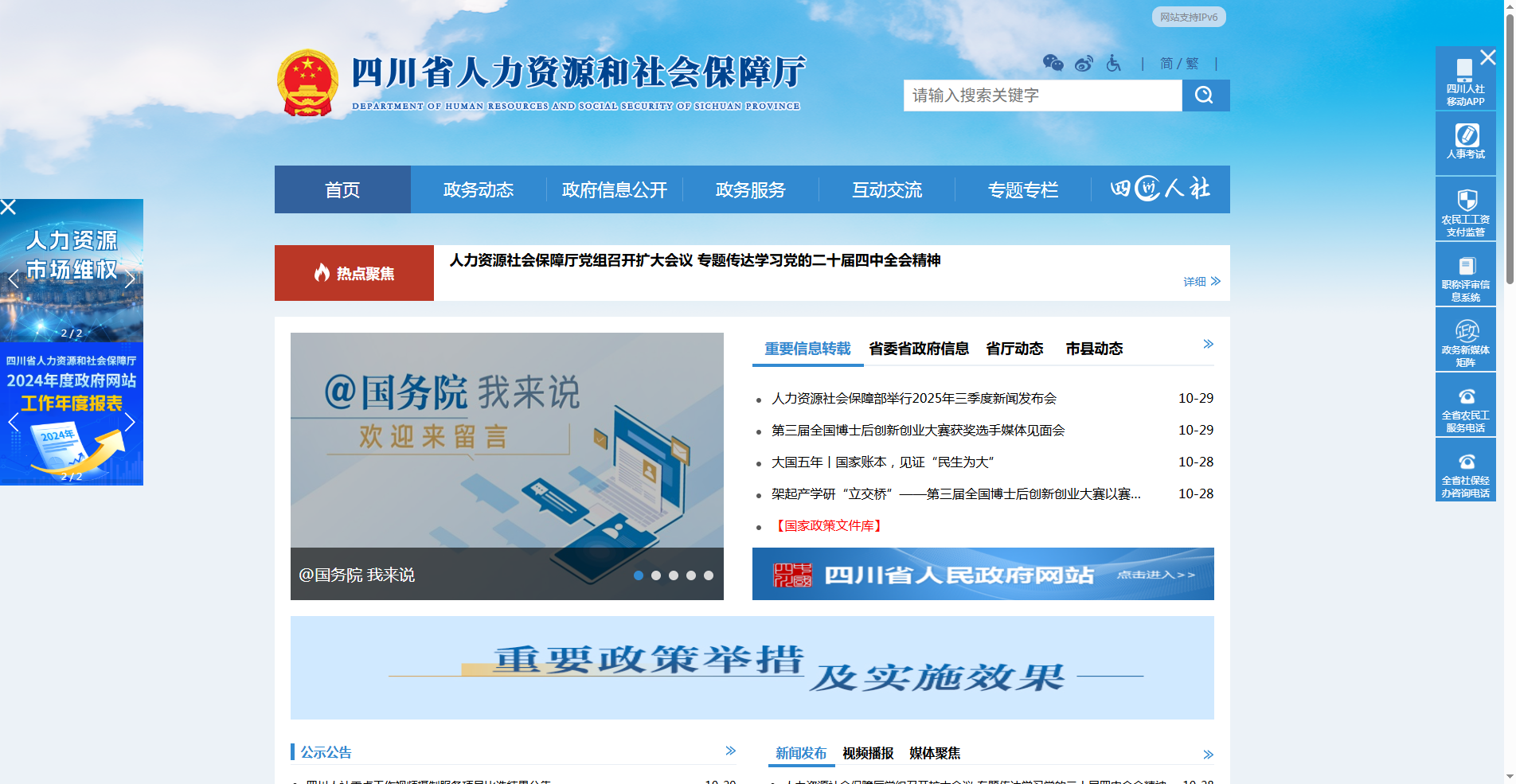Open the WeChat sharing icon
Screen dimensions: 1516x784
click(1053, 64)
